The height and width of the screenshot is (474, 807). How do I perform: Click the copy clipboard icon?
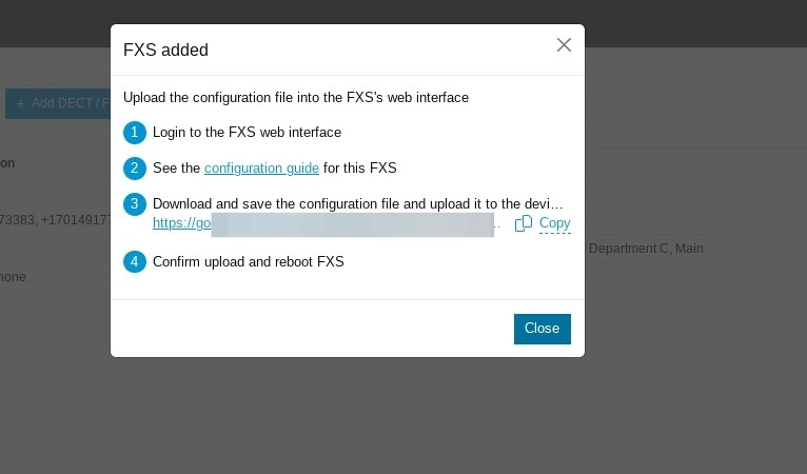click(x=523, y=224)
